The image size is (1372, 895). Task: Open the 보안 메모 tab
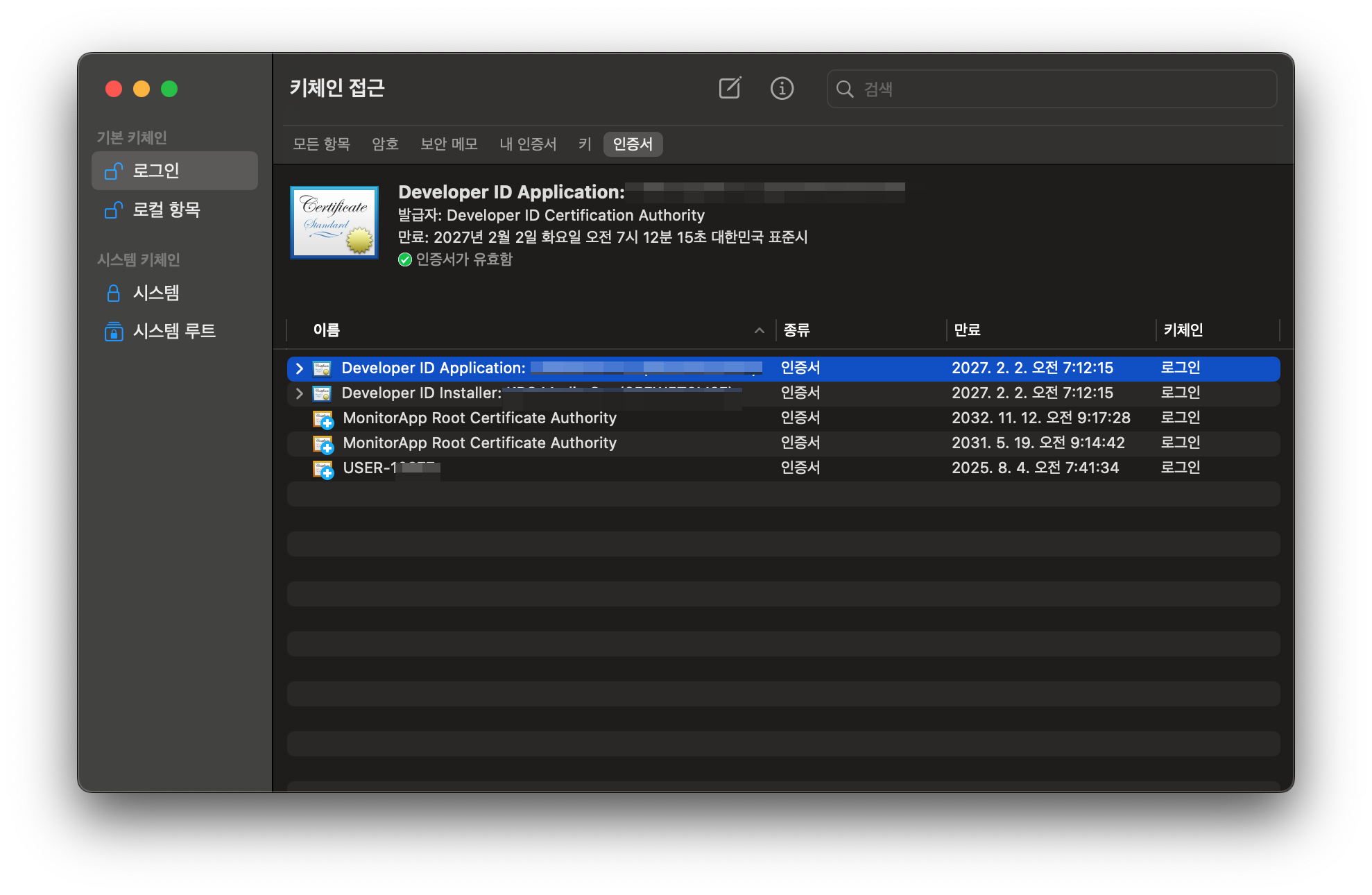coord(449,144)
